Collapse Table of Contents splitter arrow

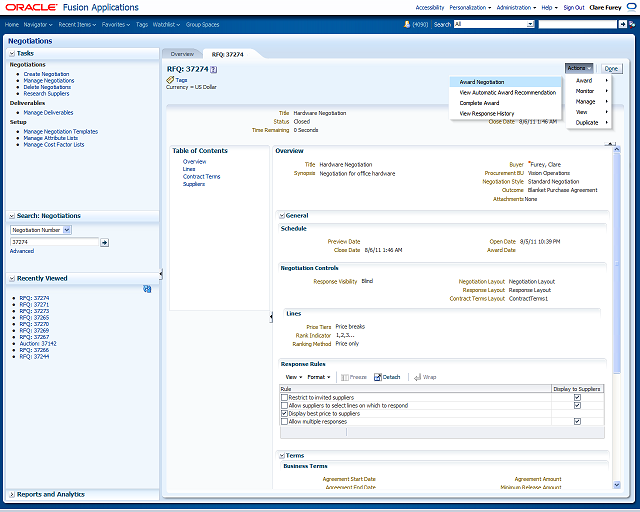tap(271, 317)
